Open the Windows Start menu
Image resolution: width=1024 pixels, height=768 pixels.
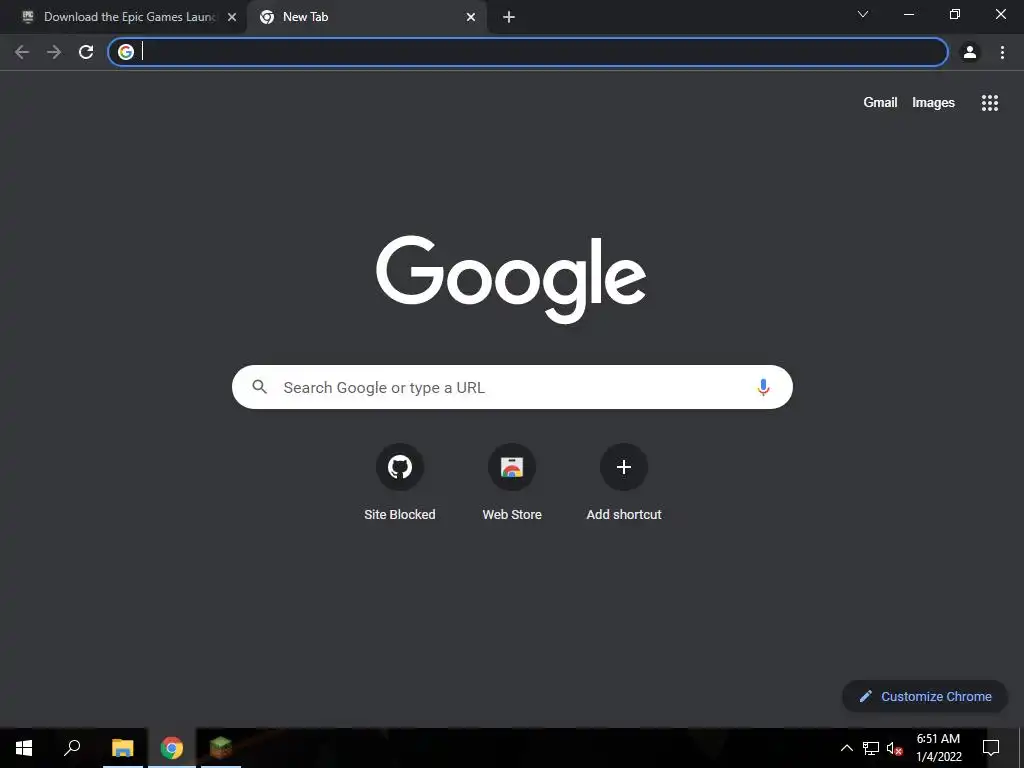tap(24, 748)
